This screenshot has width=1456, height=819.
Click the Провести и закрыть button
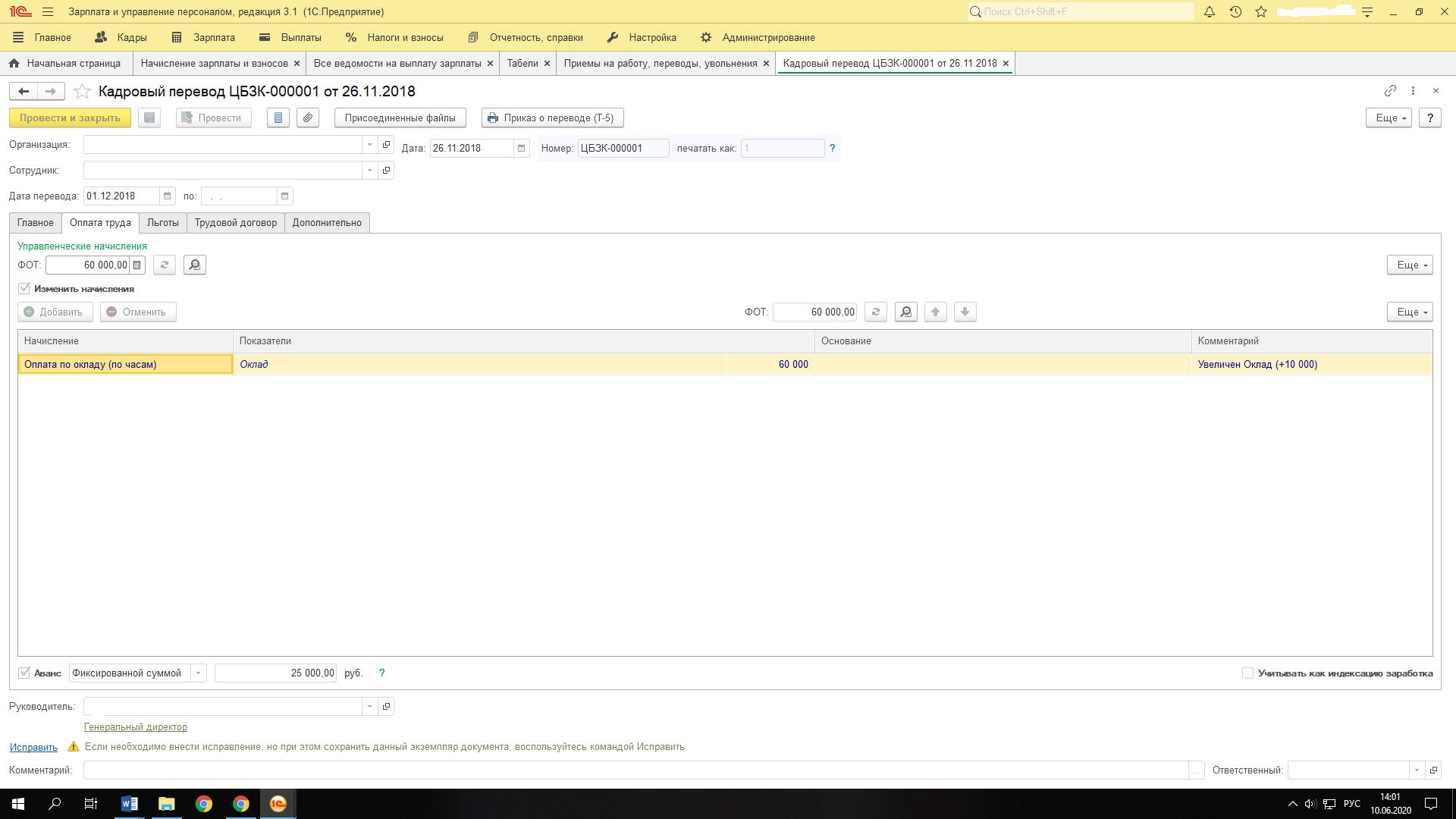70,118
